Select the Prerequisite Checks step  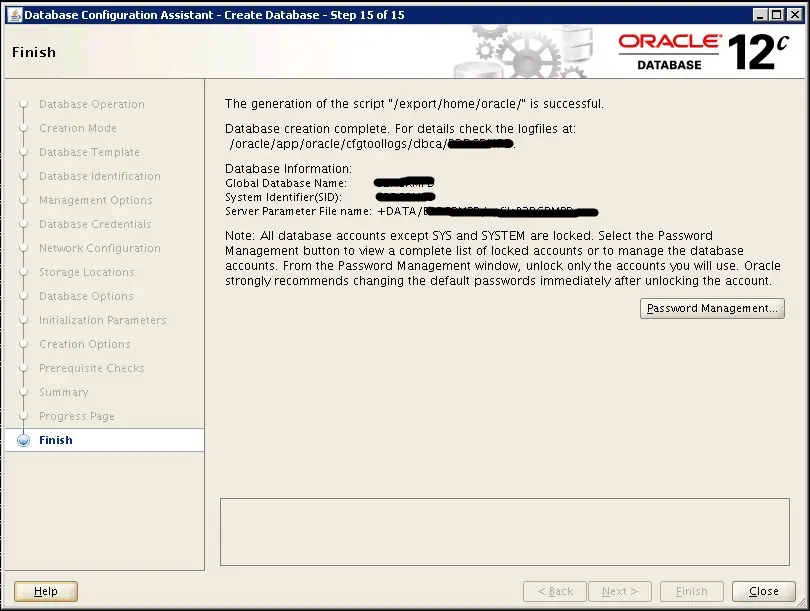tap(91, 368)
